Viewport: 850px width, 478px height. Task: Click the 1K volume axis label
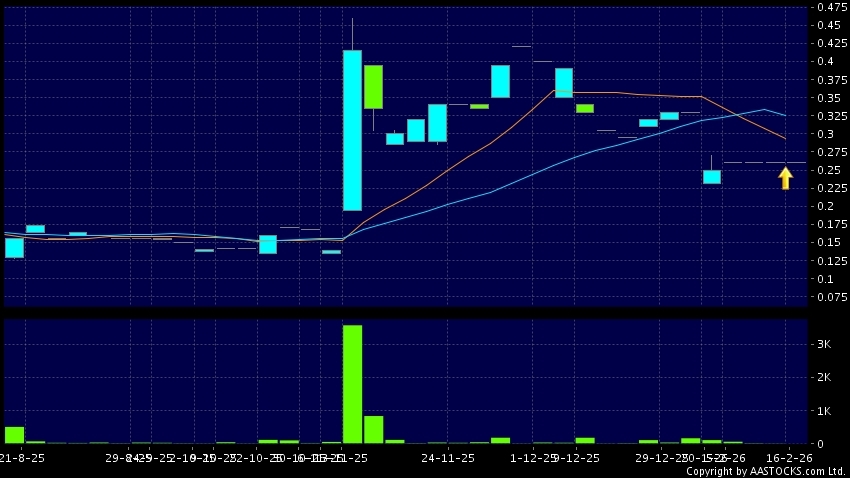tap(823, 411)
